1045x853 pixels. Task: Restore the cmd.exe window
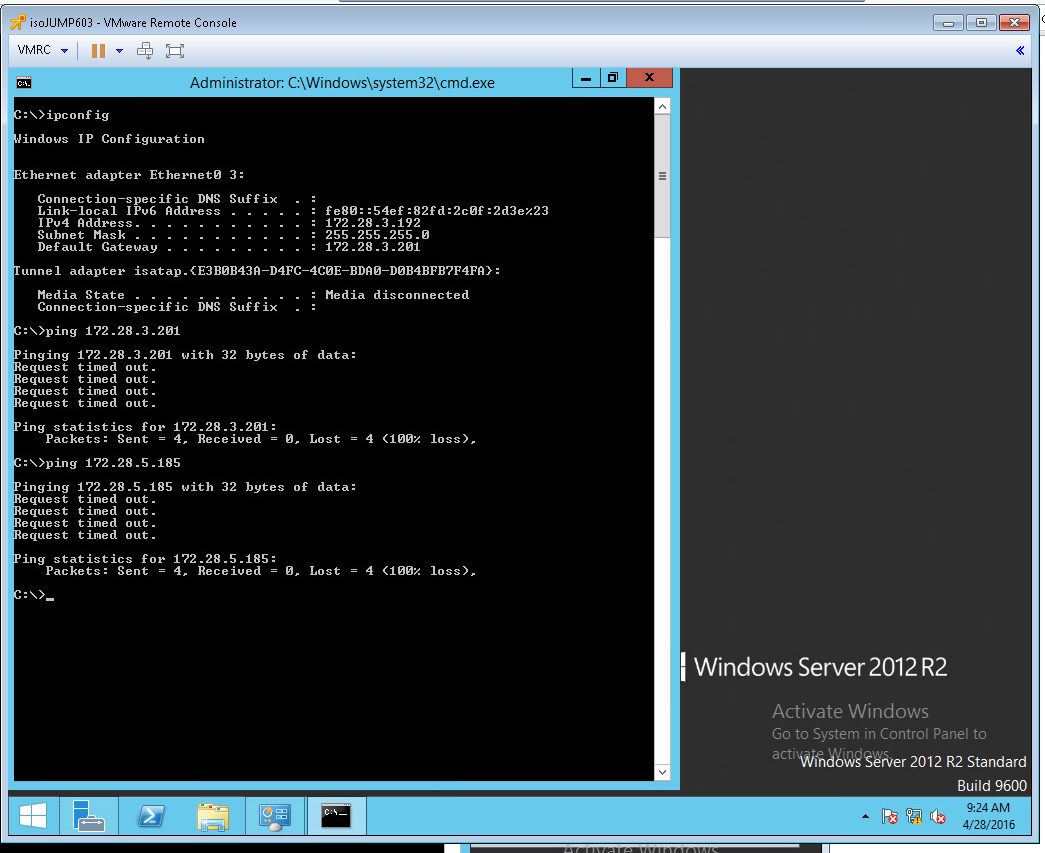(x=612, y=78)
